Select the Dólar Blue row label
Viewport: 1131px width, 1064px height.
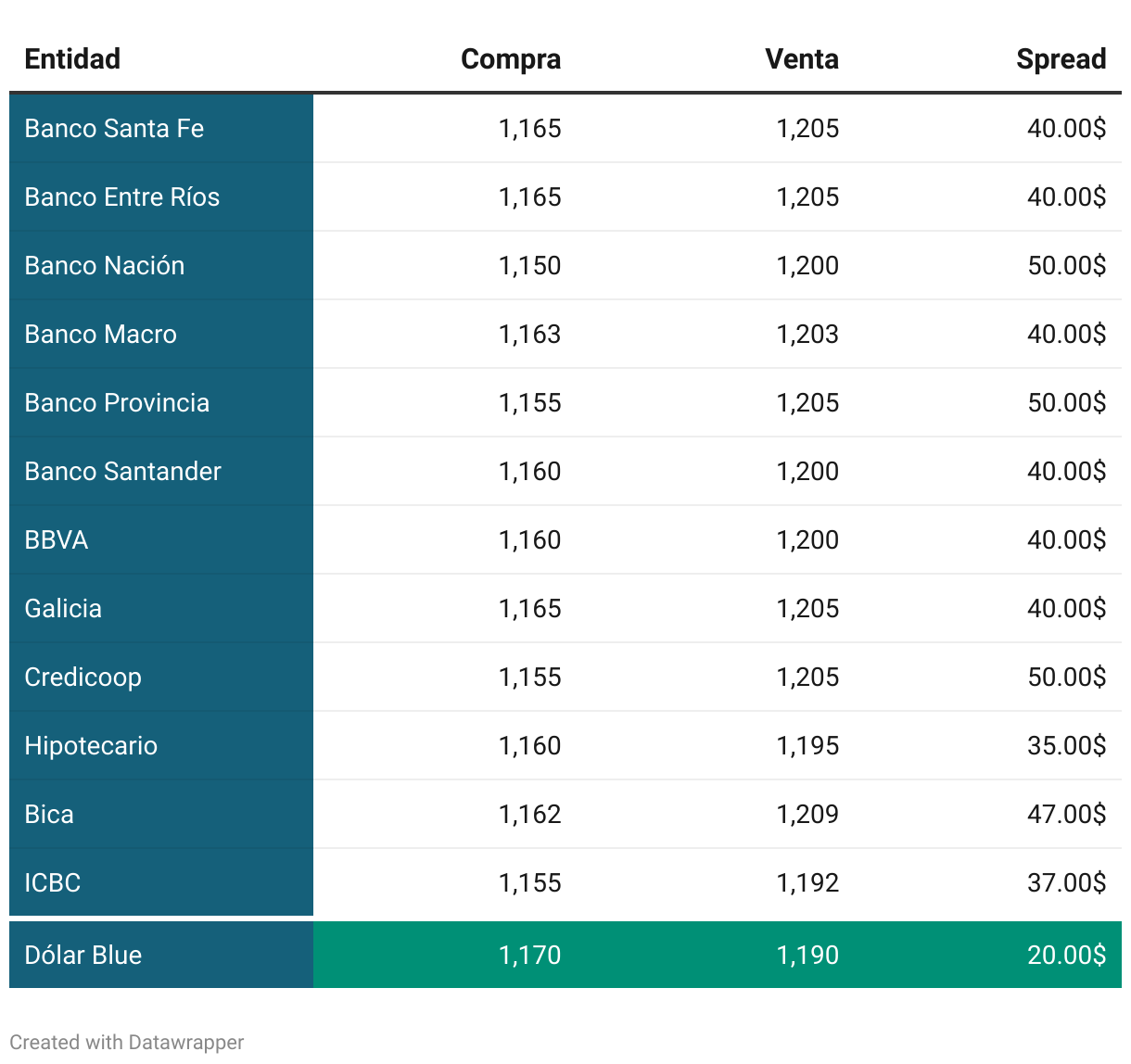tap(83, 956)
